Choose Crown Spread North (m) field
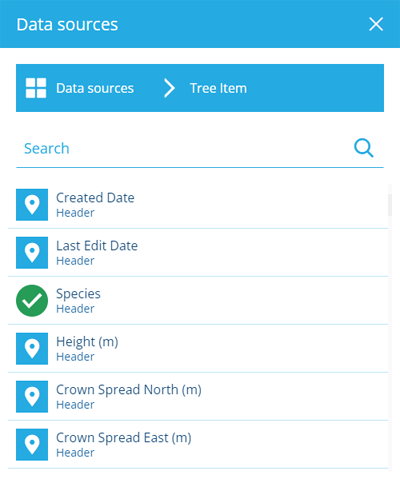This screenshot has height=487, width=400. 198,397
